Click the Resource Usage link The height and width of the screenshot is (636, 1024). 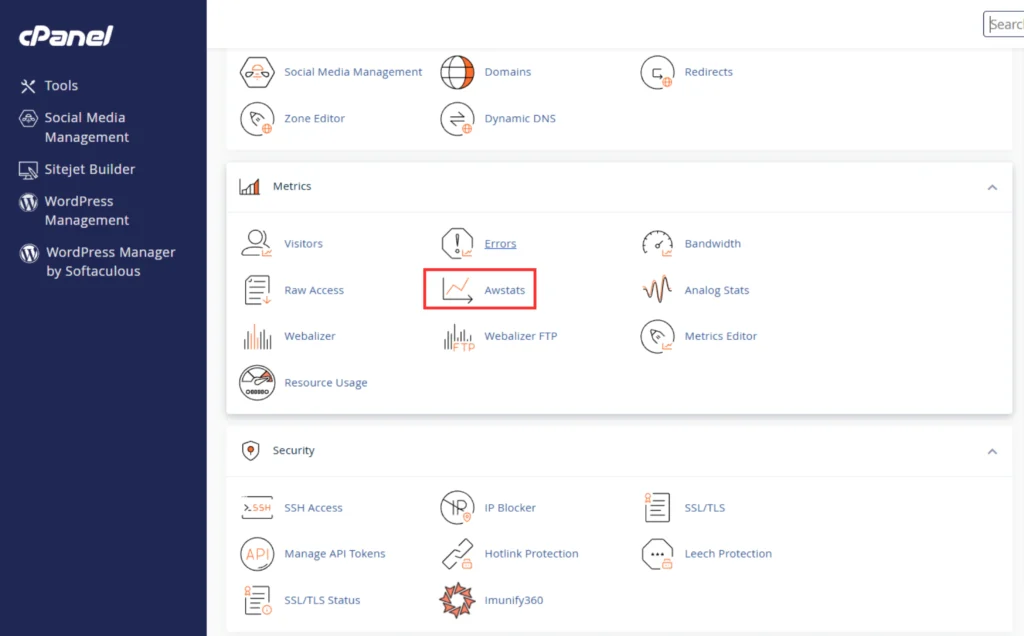[x=325, y=383]
